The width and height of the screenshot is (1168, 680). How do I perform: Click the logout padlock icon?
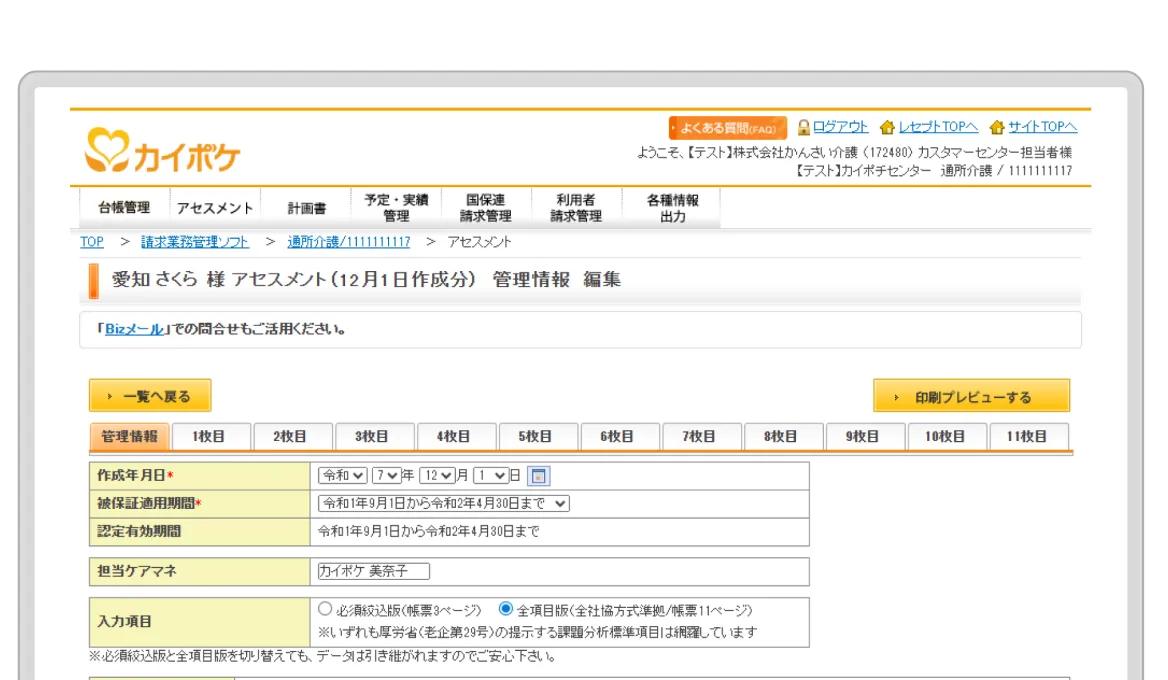click(x=803, y=127)
